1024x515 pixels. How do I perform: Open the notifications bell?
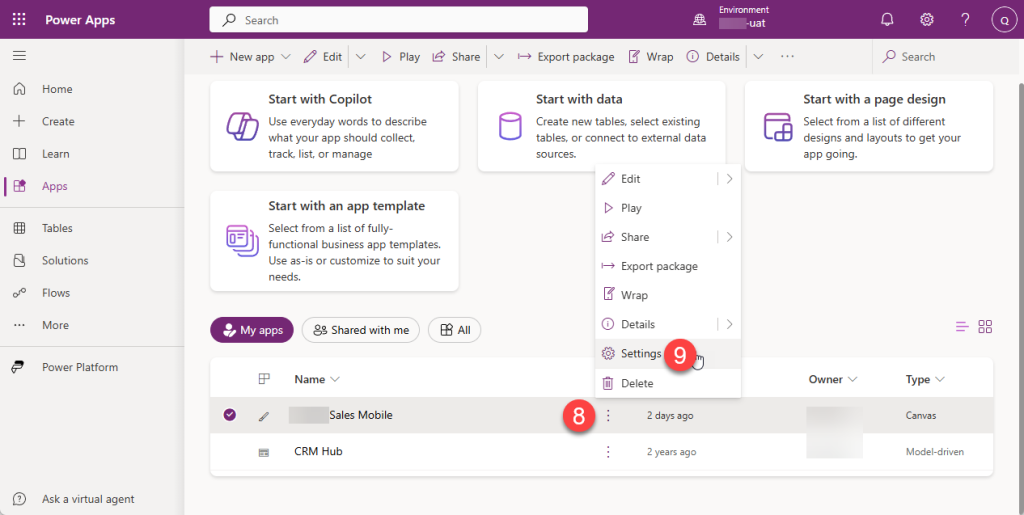pyautogui.click(x=887, y=20)
